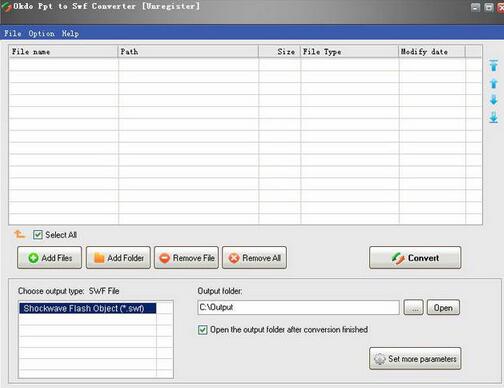Screen dimensions: 504x388
Task: Sort by File Type column header
Action: 349,52
